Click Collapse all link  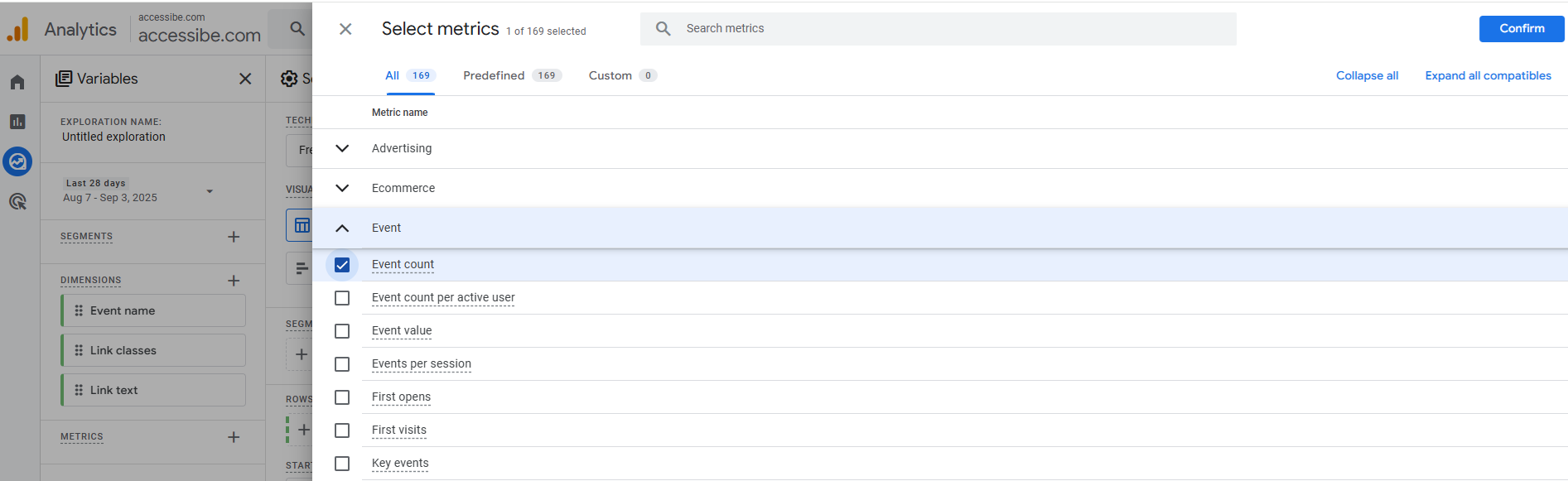click(1367, 75)
